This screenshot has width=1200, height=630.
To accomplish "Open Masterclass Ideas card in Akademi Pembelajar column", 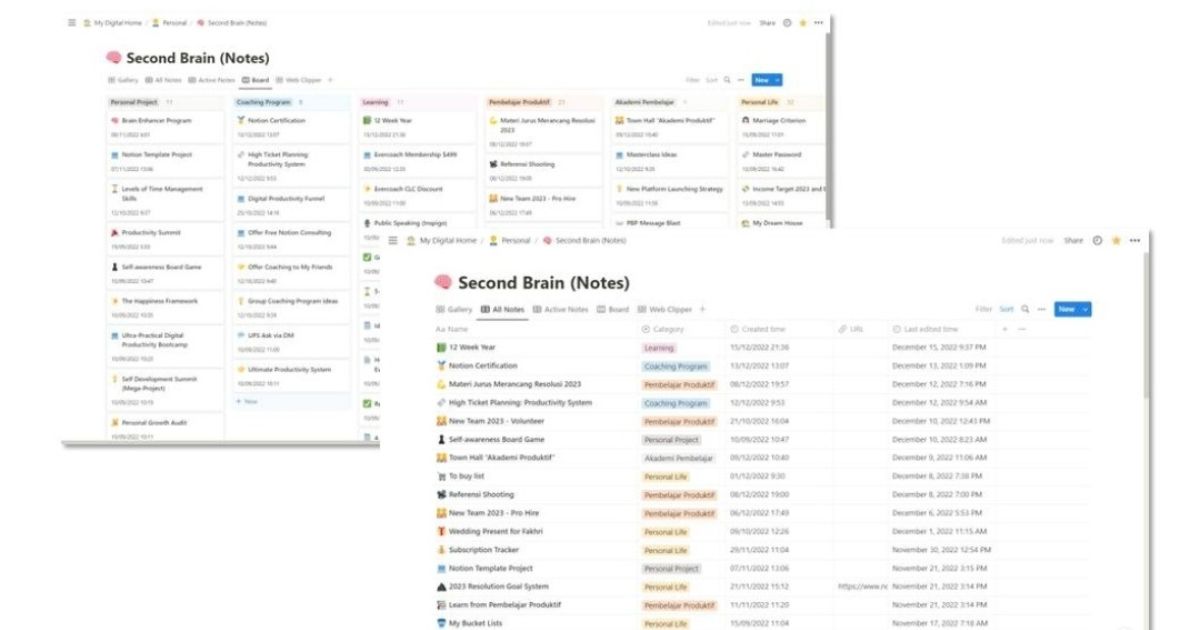I will click(671, 160).
